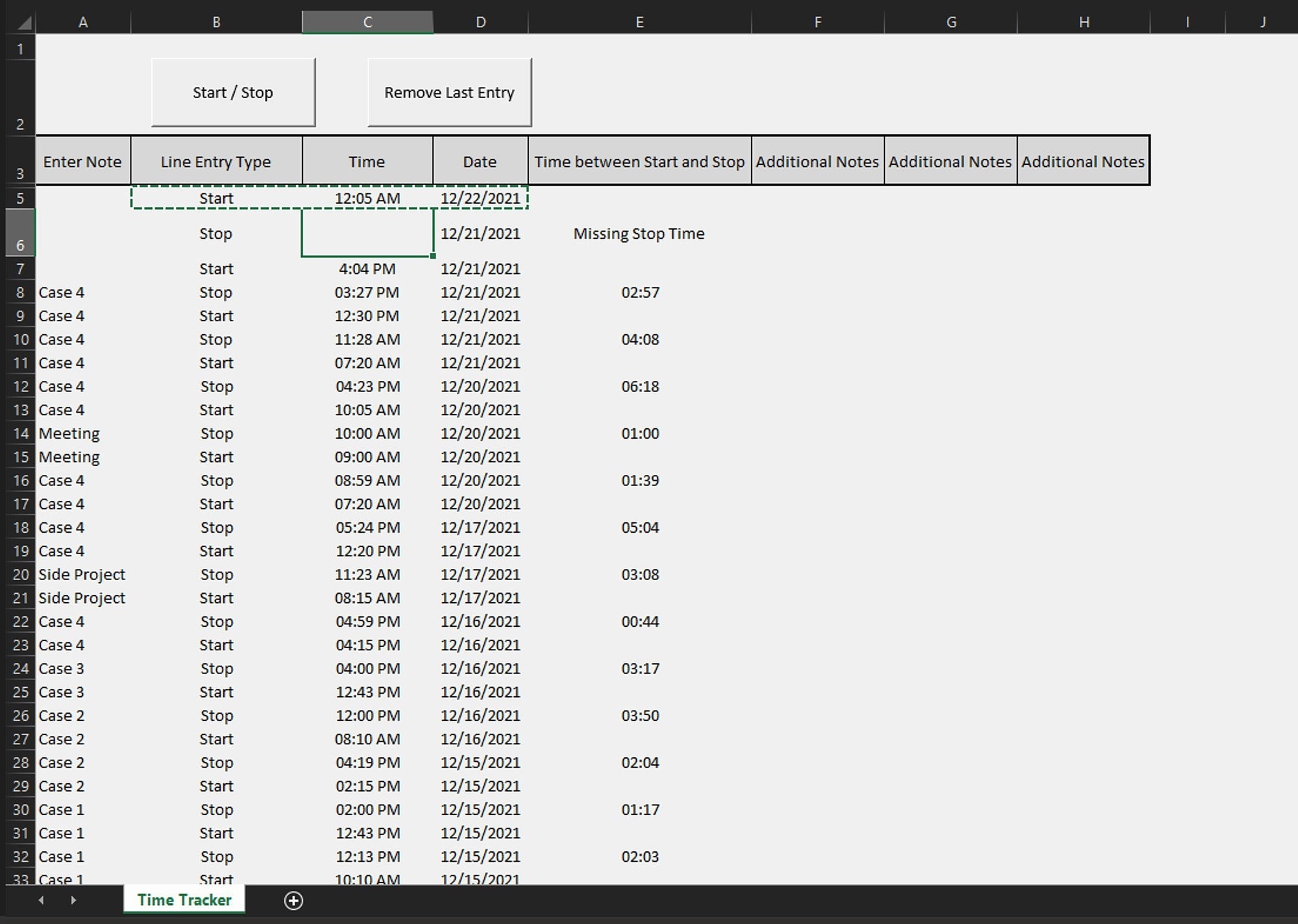
Task: Click the 02:03 duration cell
Action: click(x=640, y=857)
